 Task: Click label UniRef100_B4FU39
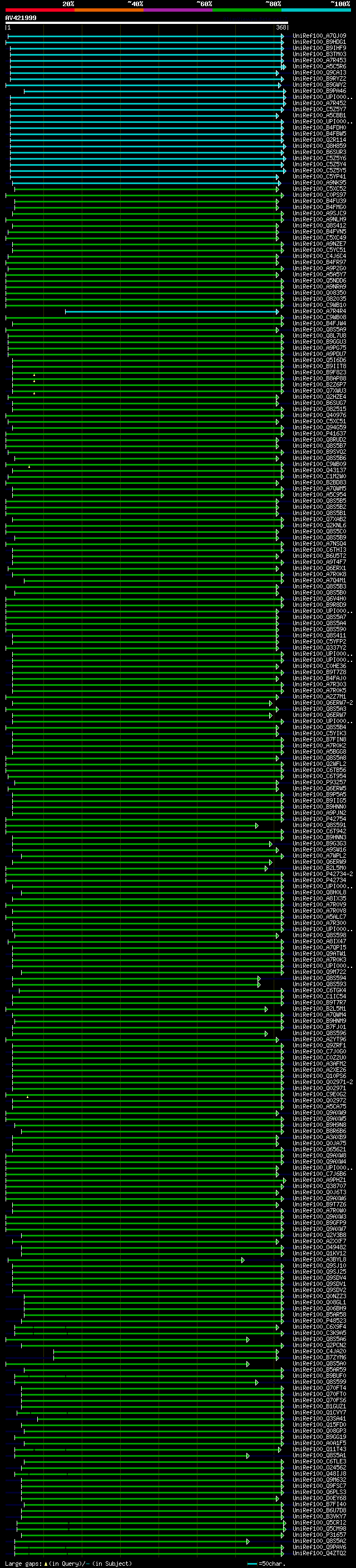click(319, 201)
